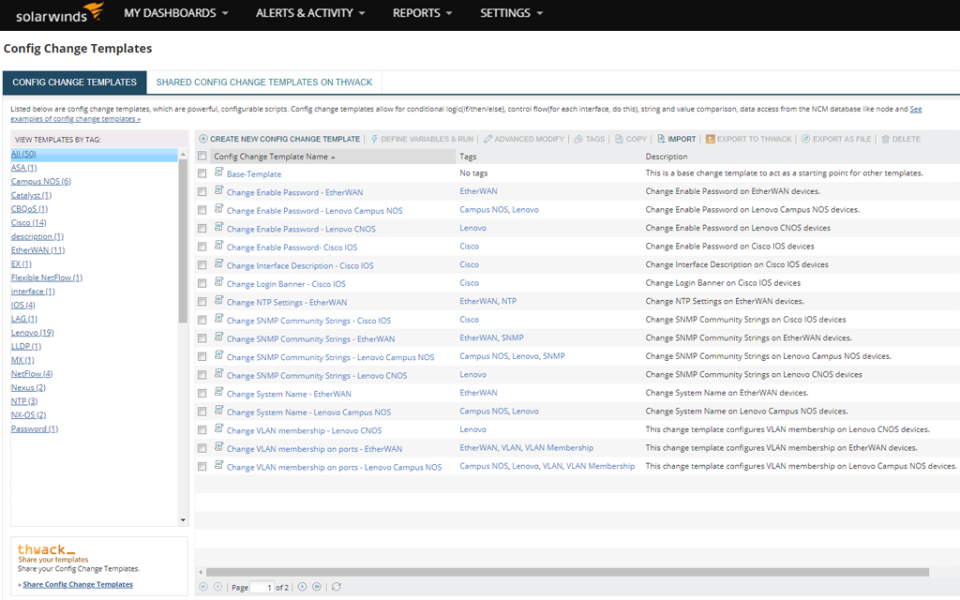Switch to the Shared Config Change Templates tab

pyautogui.click(x=263, y=82)
